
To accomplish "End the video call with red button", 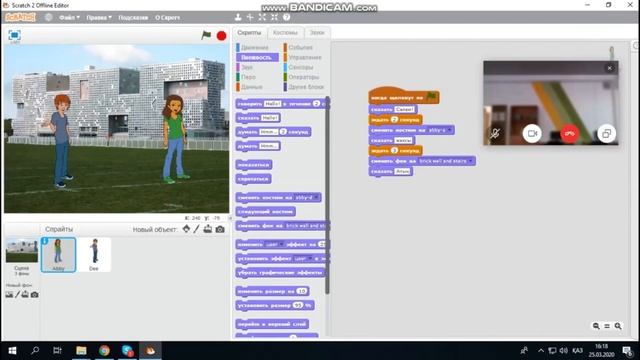I will click(570, 133).
